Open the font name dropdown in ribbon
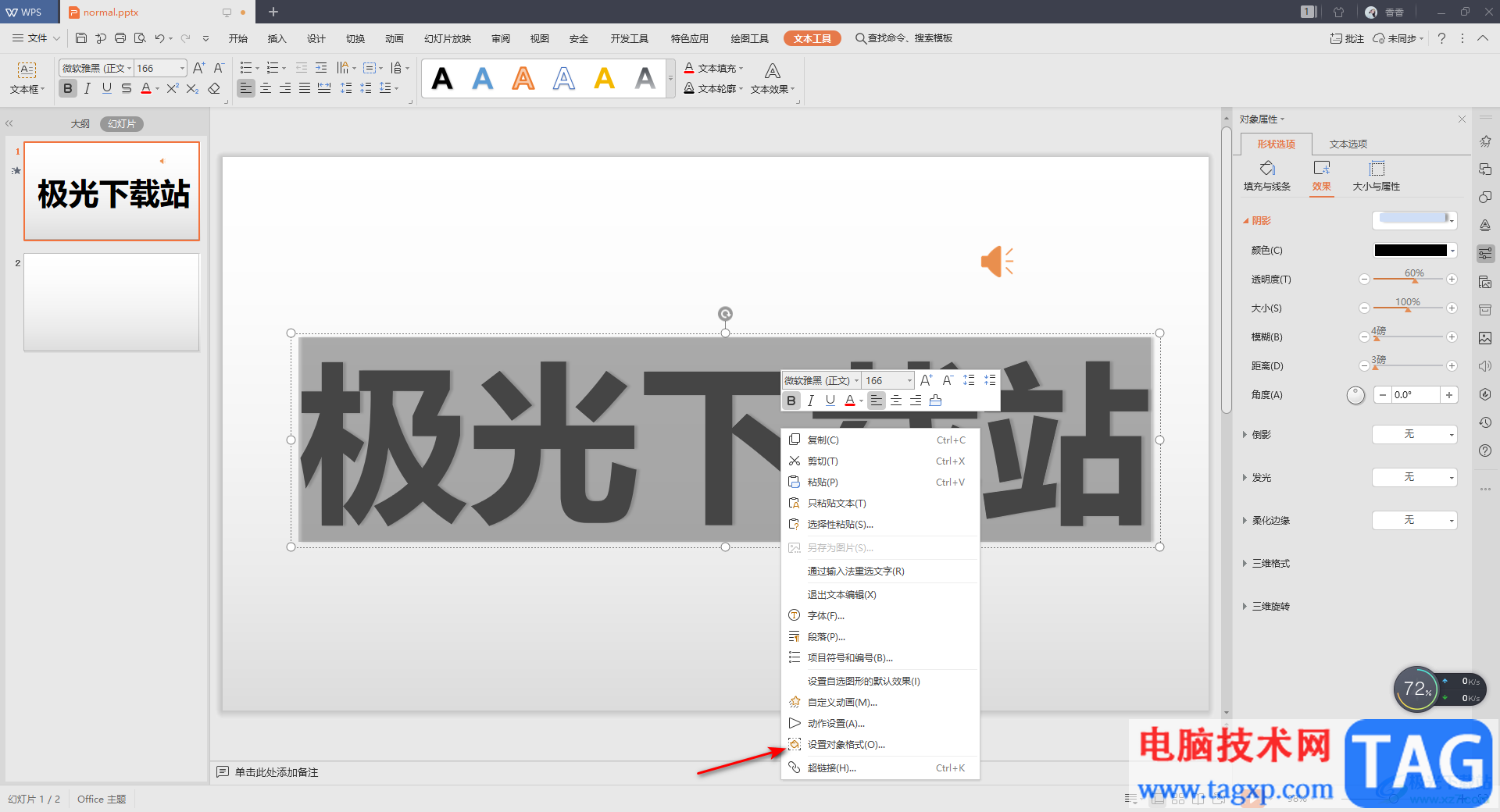The width and height of the screenshot is (1500, 812). 129,68
